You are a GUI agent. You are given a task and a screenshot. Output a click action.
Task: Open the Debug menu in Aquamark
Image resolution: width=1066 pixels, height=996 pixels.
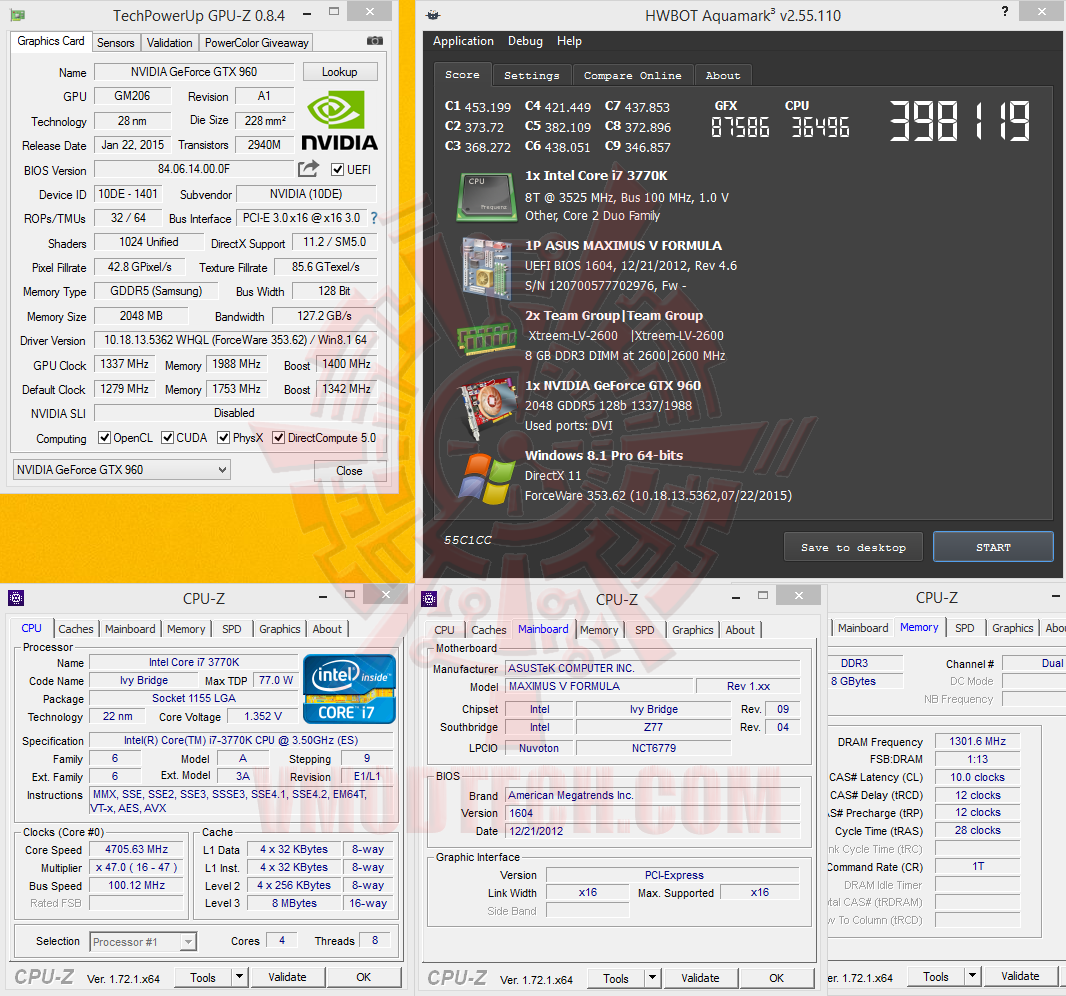tap(526, 41)
